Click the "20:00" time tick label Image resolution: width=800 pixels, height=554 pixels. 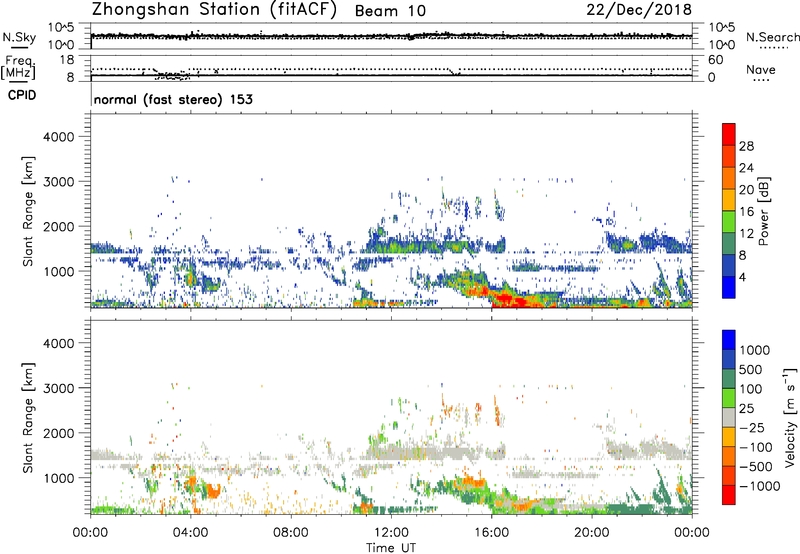coord(592,533)
